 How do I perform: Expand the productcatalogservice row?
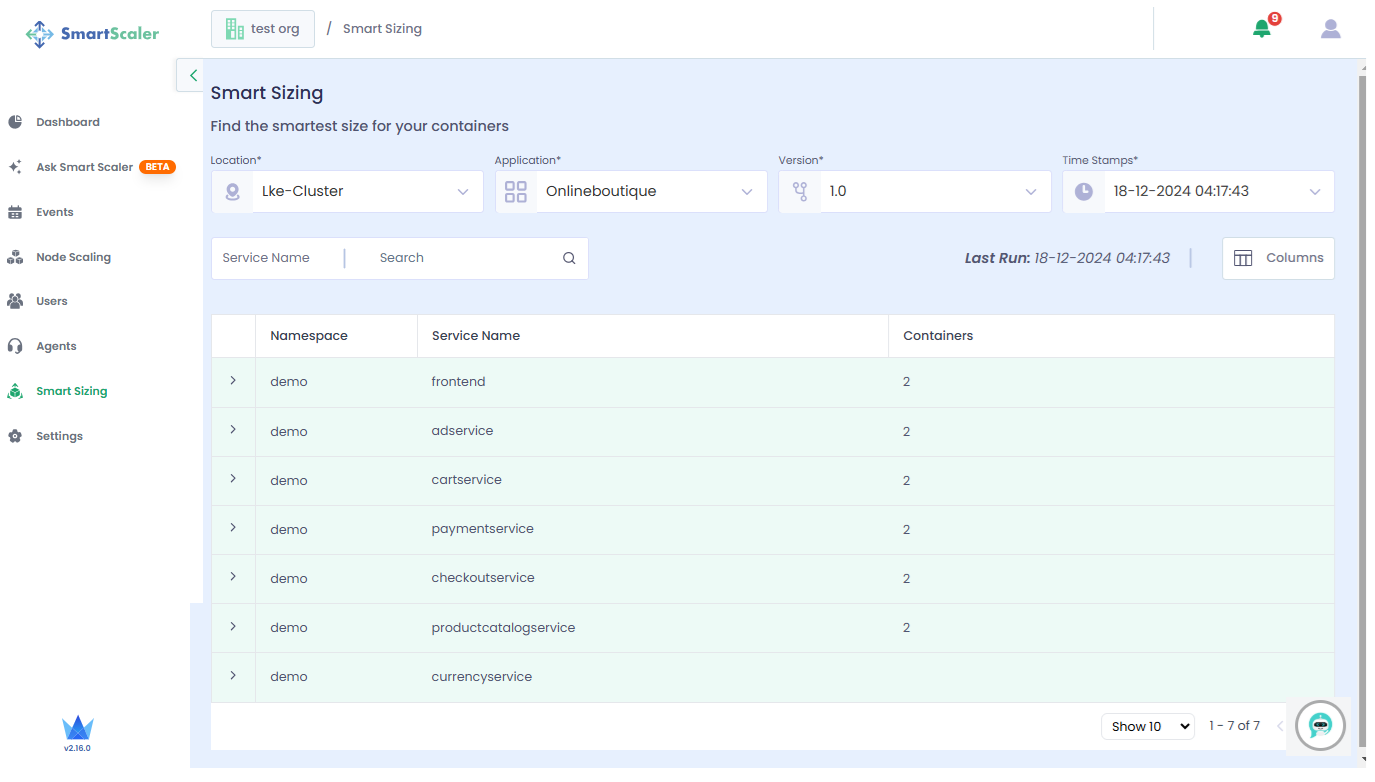coord(233,627)
